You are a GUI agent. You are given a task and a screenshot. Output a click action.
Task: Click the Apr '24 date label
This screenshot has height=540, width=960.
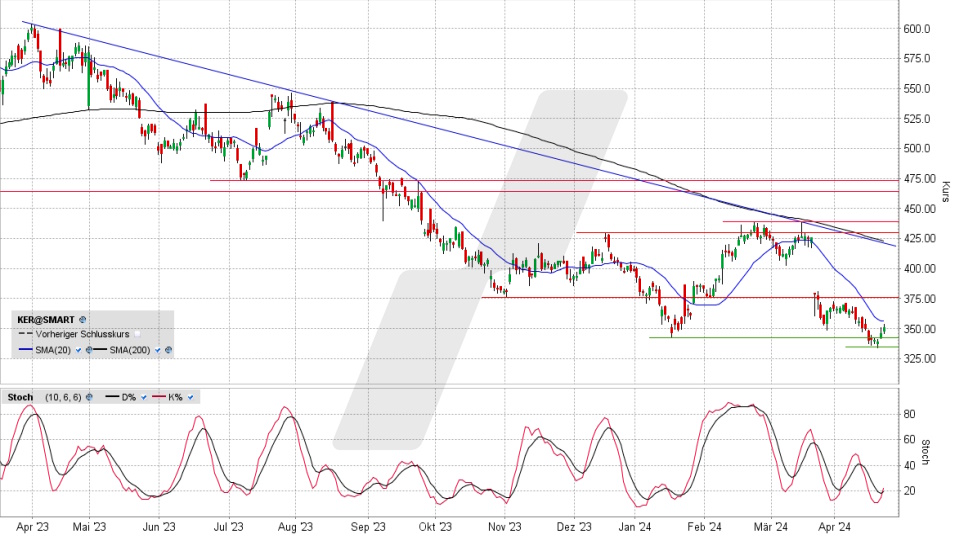834,527
